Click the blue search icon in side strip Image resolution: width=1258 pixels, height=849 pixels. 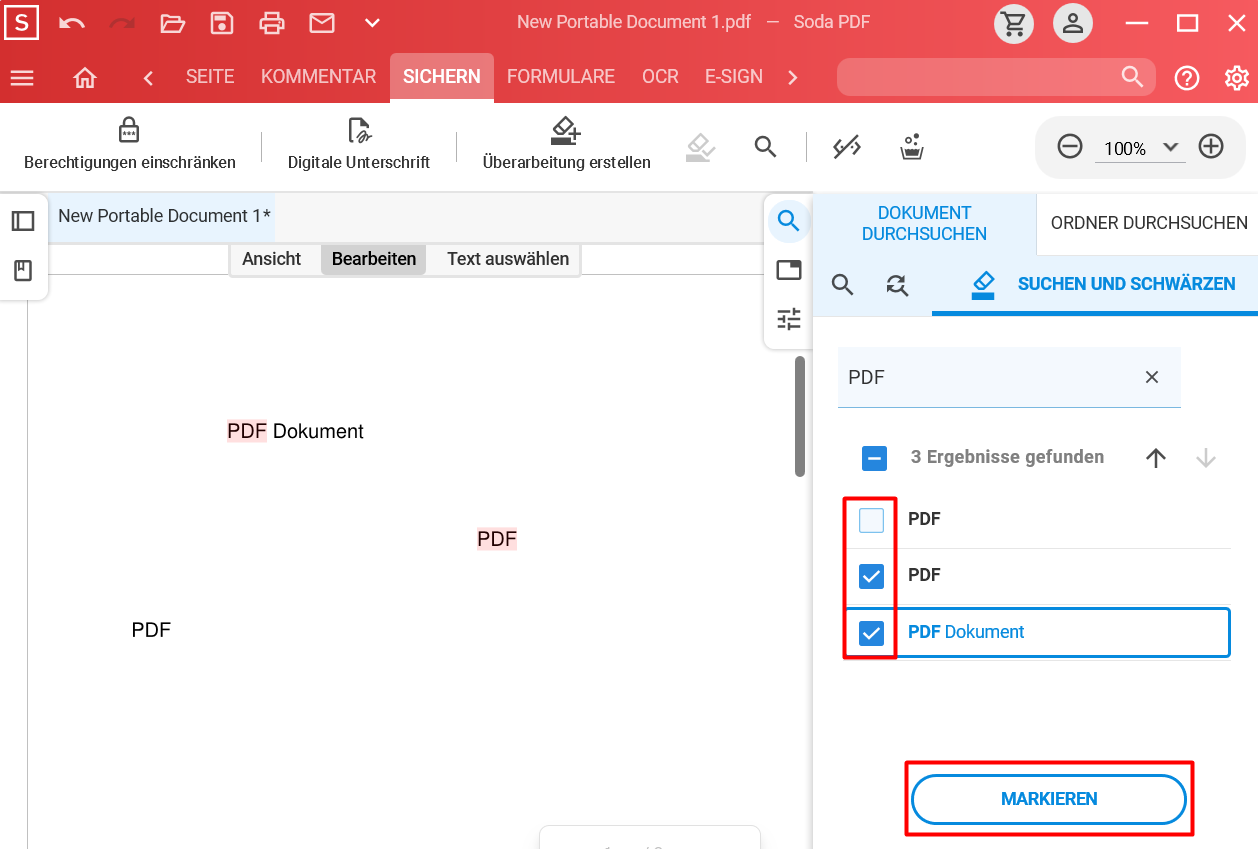(789, 221)
